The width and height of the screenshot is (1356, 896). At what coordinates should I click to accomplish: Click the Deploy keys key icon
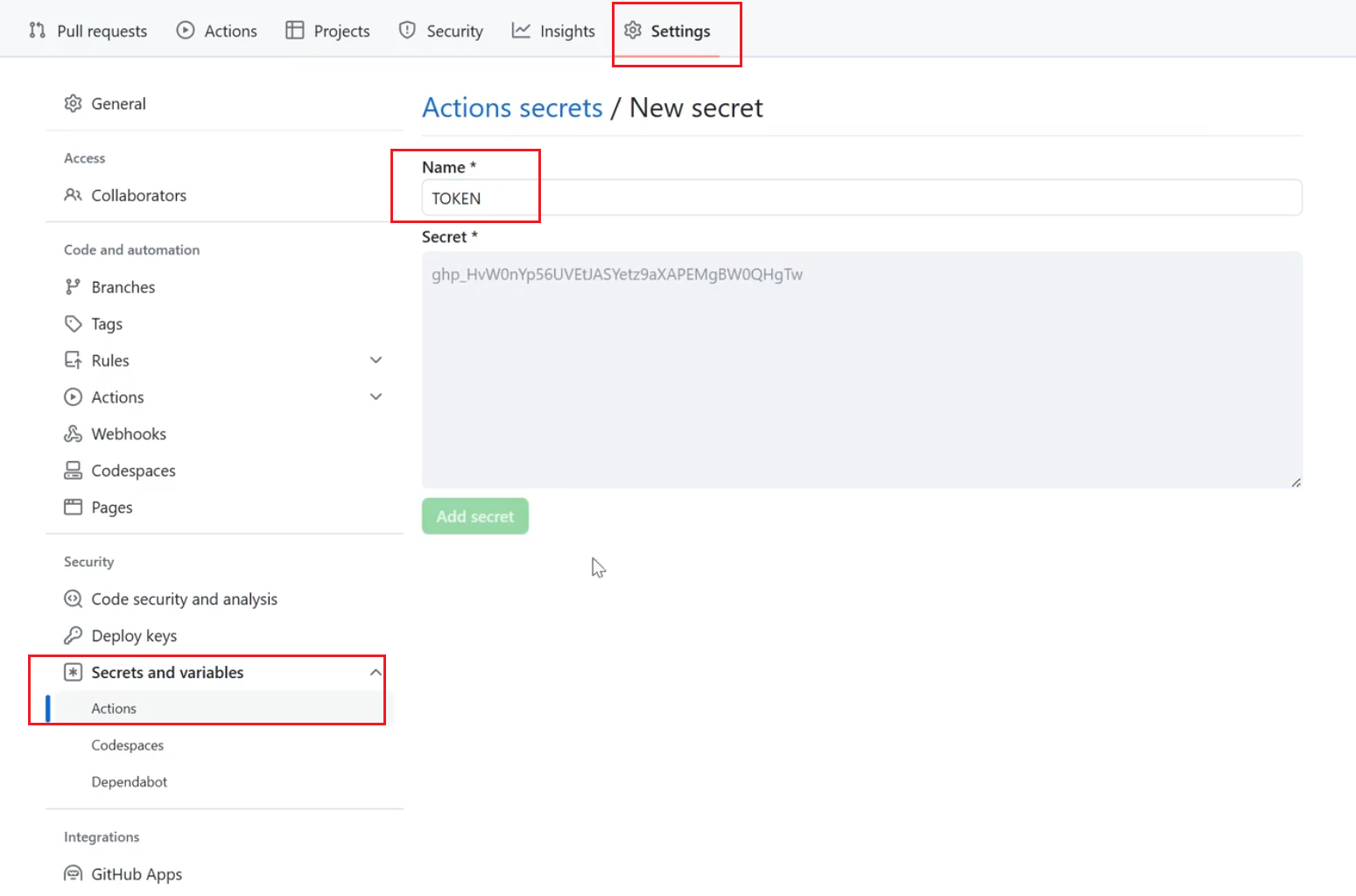(x=73, y=635)
